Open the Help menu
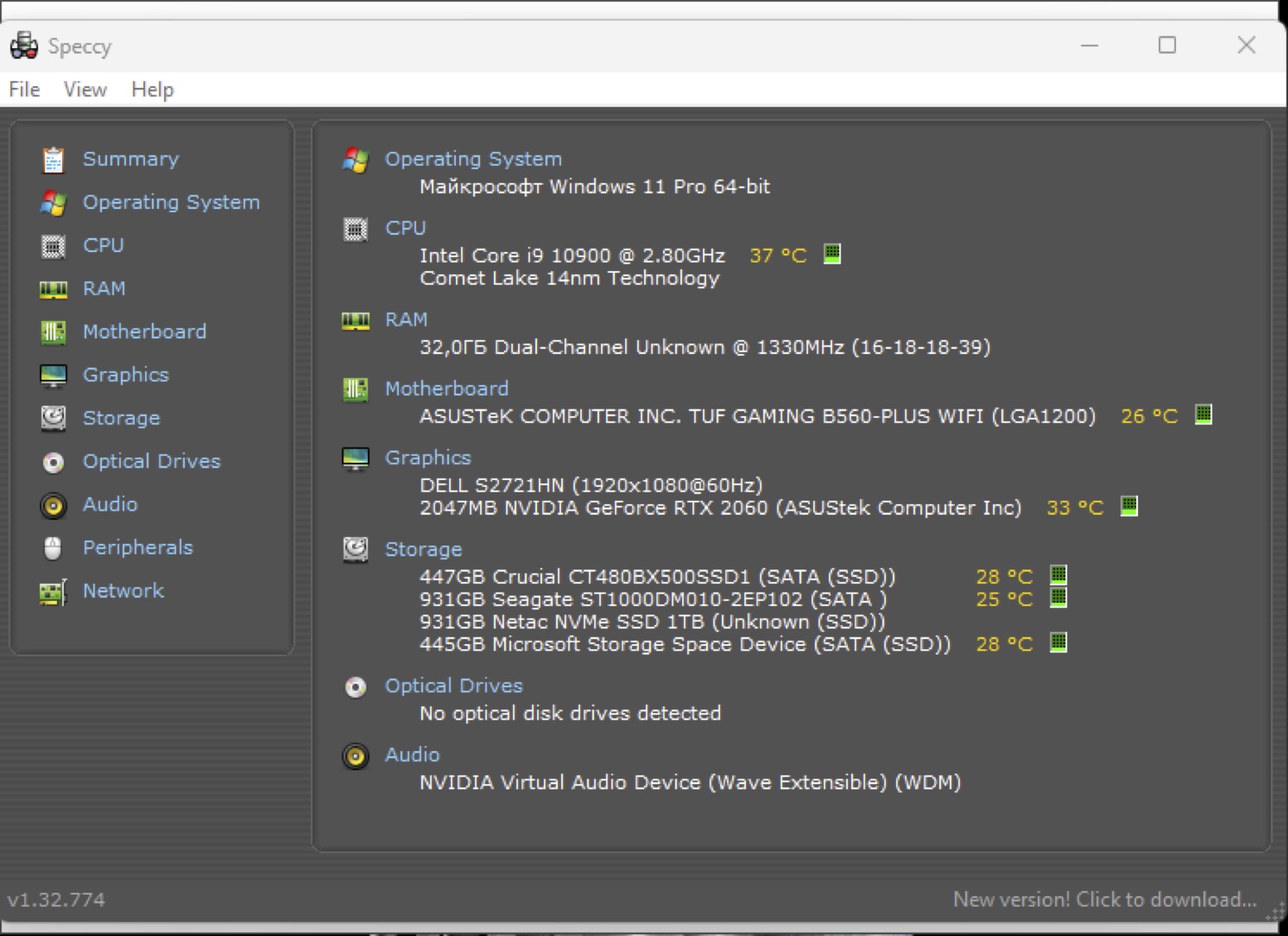Image resolution: width=1288 pixels, height=936 pixels. point(153,90)
